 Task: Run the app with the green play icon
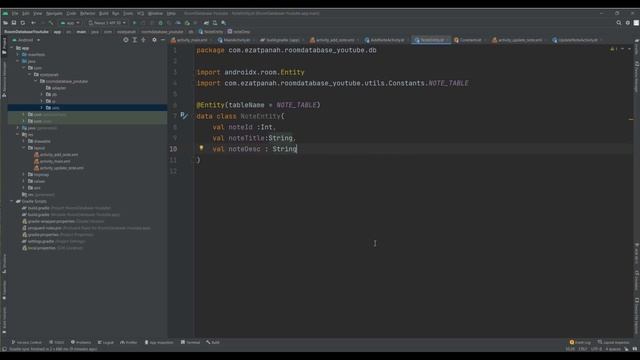click(134, 23)
